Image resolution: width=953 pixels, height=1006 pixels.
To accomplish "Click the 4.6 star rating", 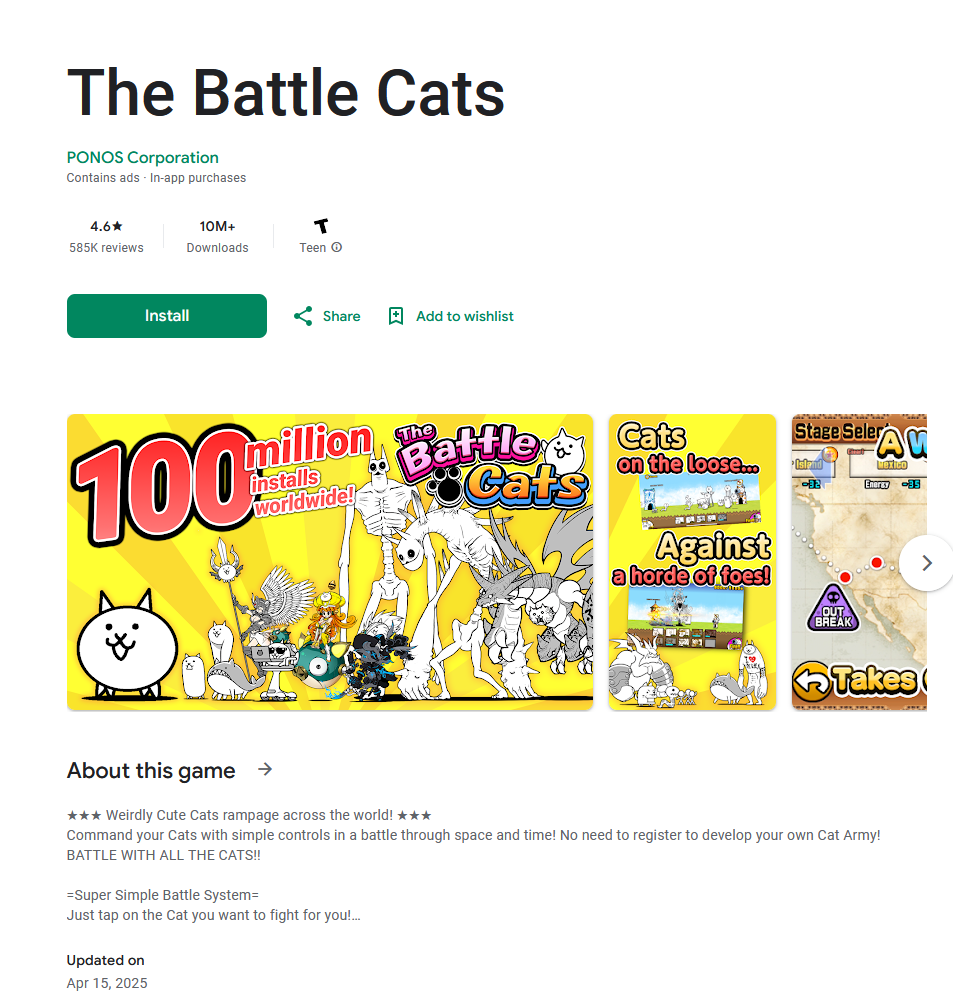I will (106, 226).
